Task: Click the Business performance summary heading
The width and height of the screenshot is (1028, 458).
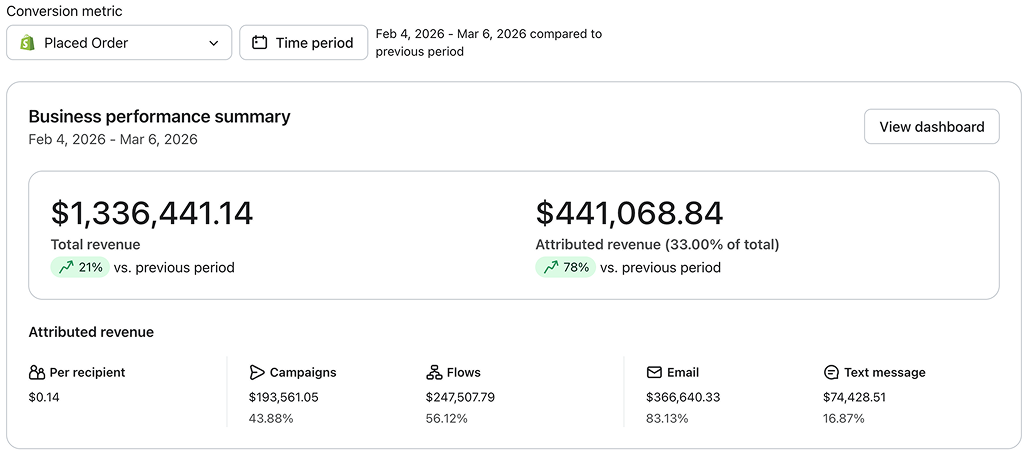Action: point(159,117)
